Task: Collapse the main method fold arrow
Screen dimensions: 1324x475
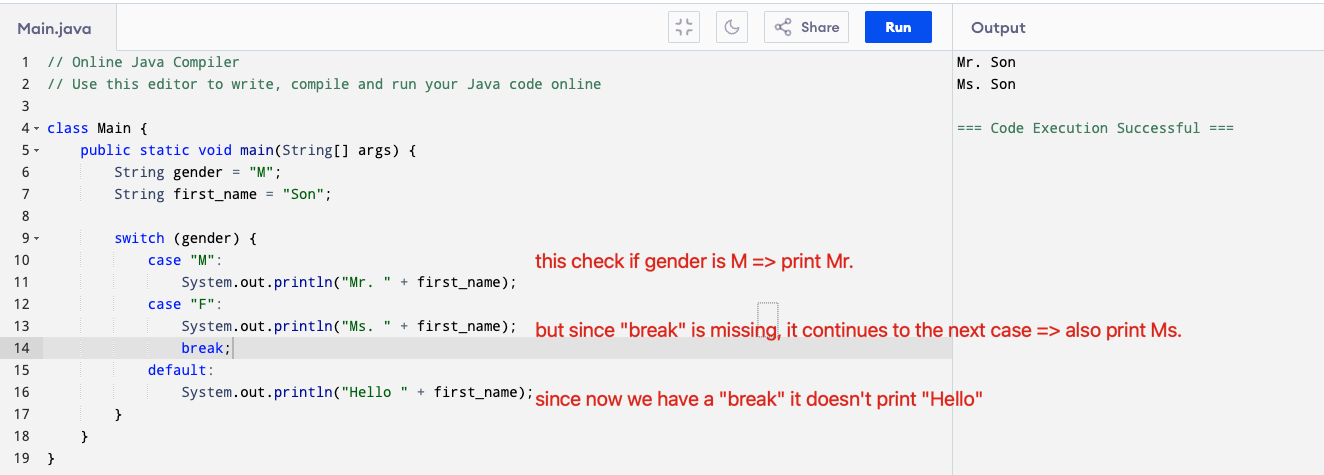Action: (37, 151)
